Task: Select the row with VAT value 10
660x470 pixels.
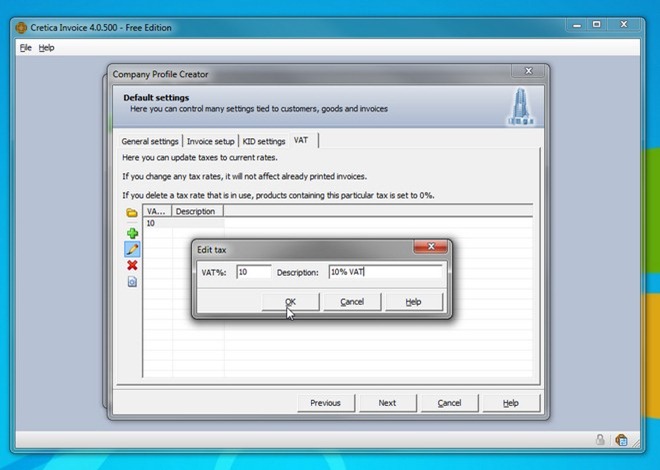Action: point(184,223)
